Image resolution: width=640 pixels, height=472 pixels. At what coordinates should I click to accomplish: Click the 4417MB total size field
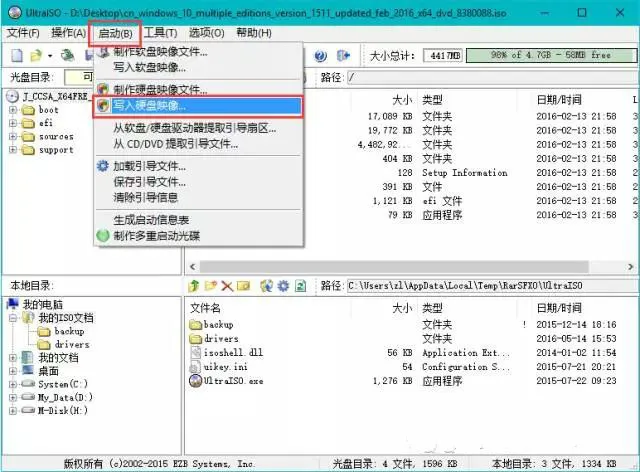tap(443, 55)
